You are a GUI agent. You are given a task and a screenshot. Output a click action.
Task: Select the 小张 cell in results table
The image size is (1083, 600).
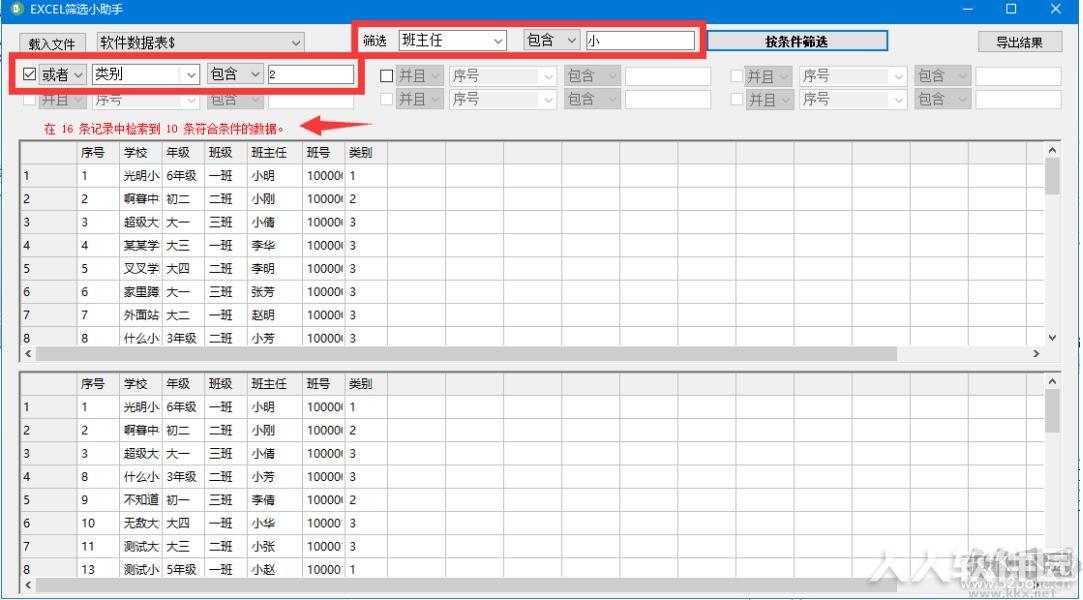274,546
